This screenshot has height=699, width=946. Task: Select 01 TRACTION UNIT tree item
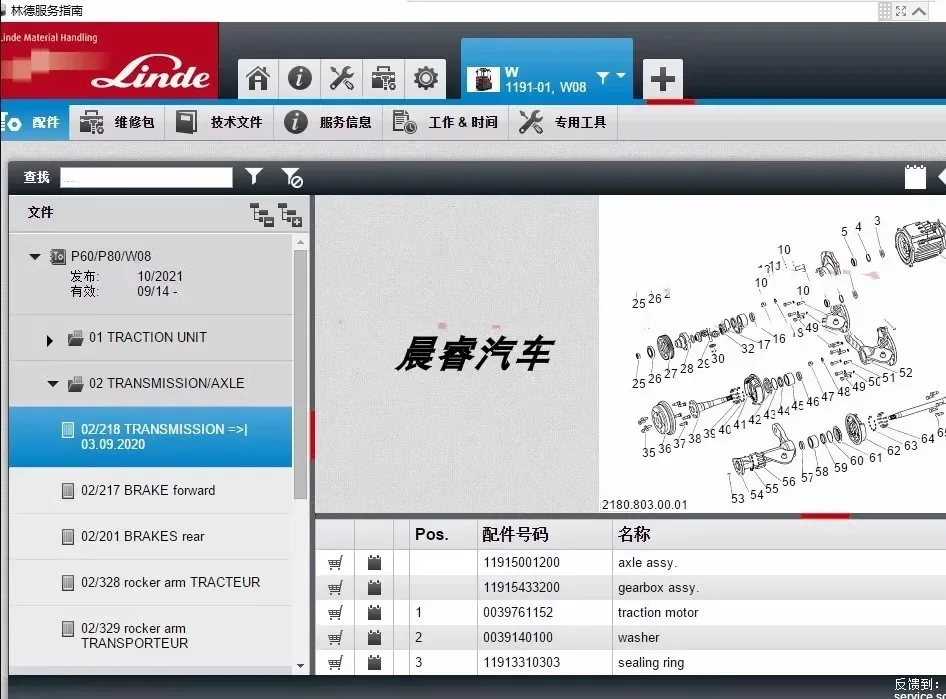[x=148, y=337]
